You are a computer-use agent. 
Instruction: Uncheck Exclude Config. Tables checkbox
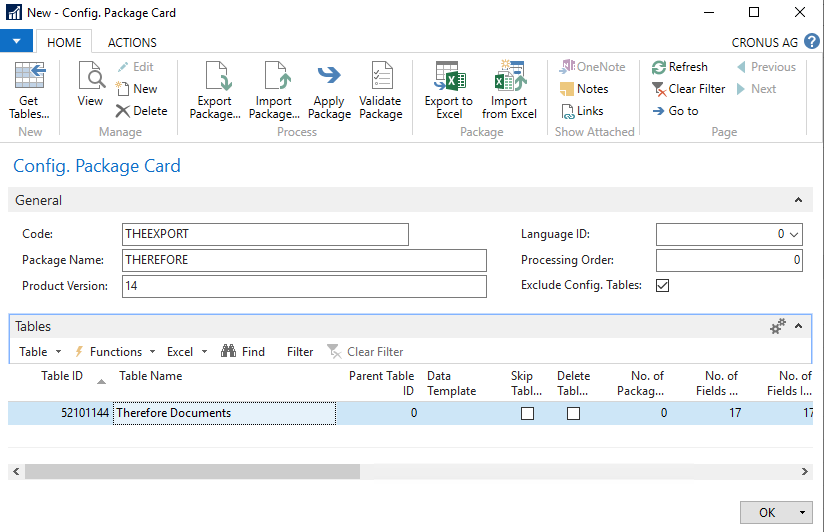(662, 285)
